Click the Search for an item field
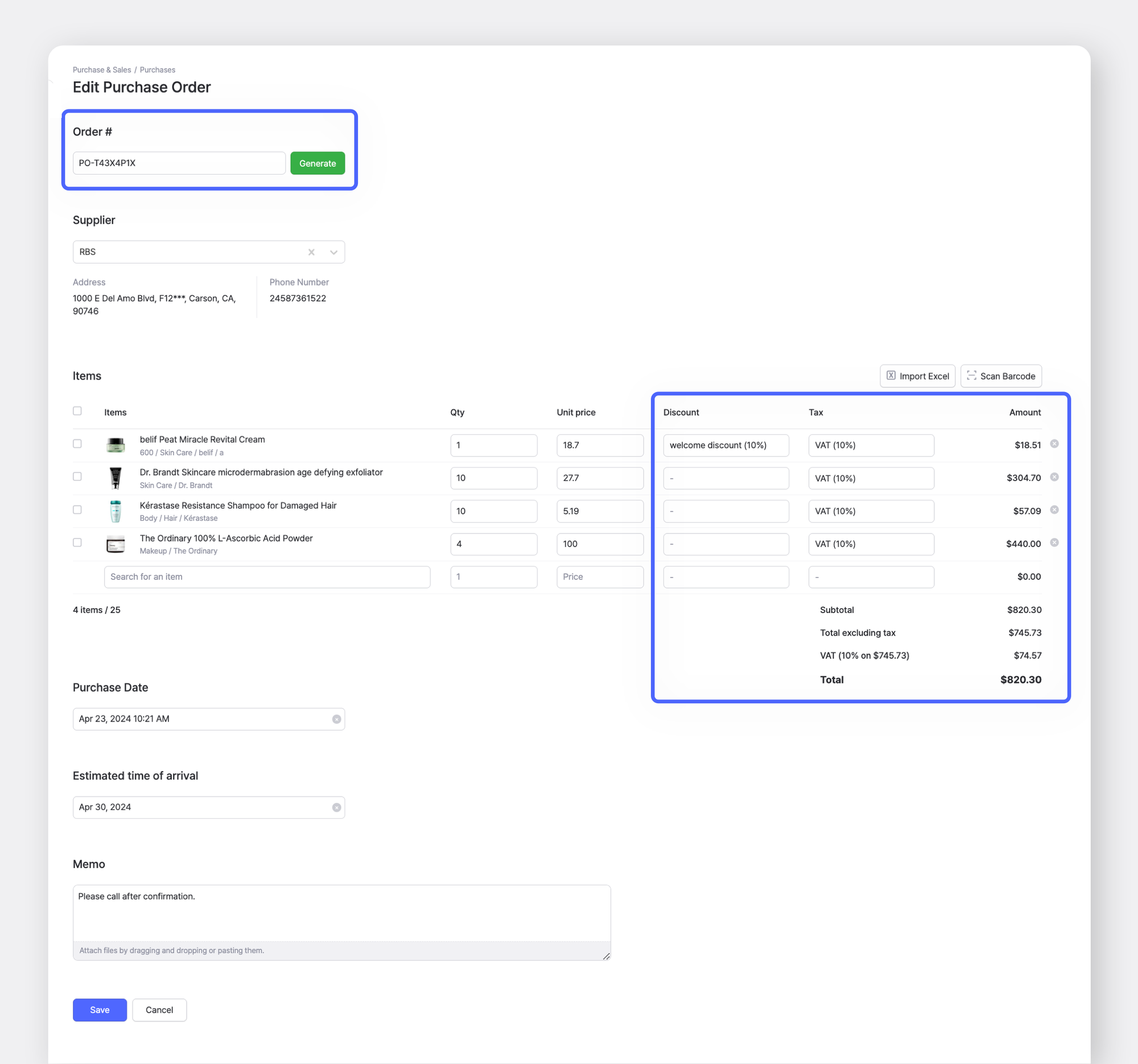1138x1064 pixels. (x=267, y=576)
